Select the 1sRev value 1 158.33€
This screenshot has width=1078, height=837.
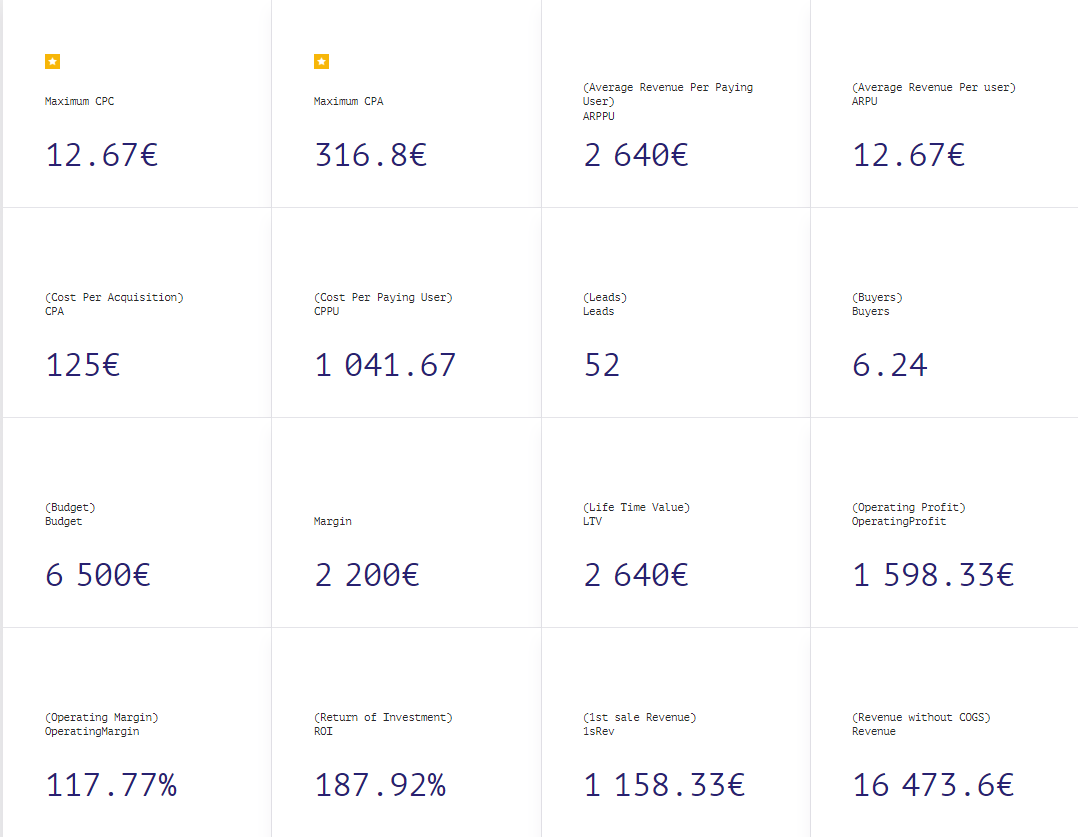(x=664, y=785)
